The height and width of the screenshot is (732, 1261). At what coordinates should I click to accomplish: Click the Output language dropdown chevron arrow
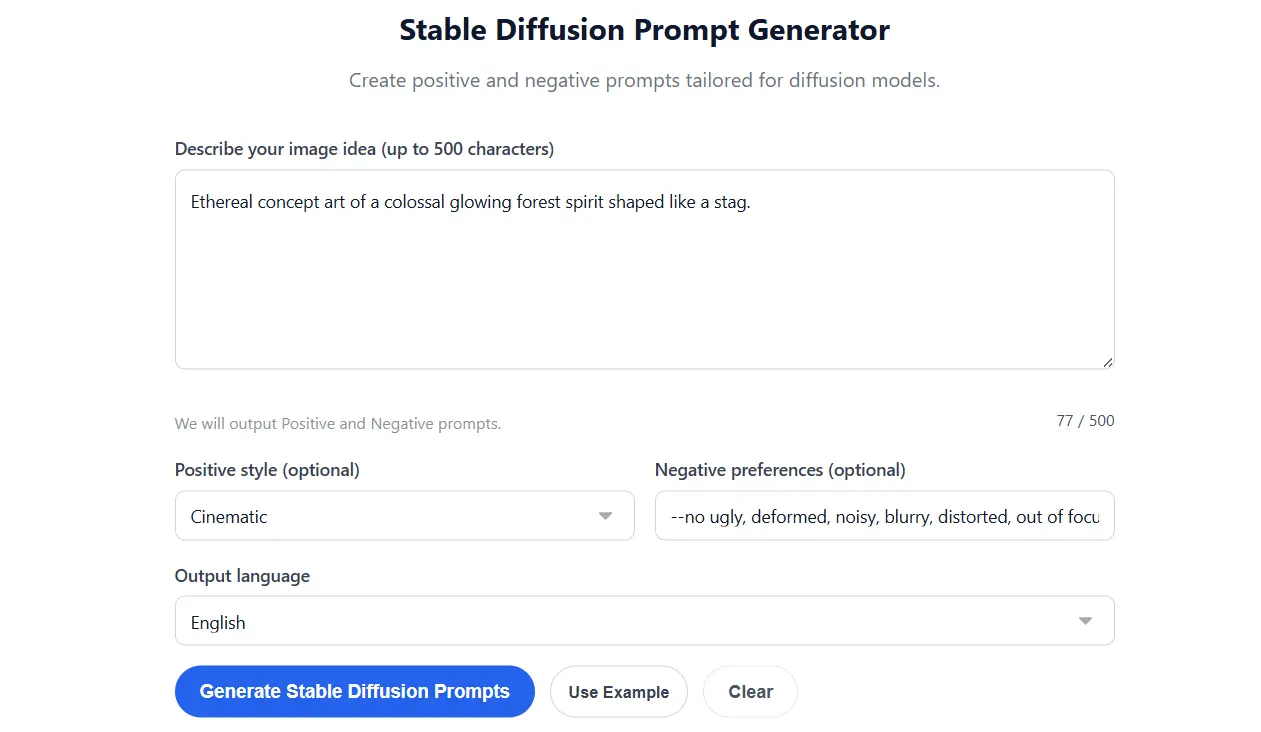[x=1085, y=621]
